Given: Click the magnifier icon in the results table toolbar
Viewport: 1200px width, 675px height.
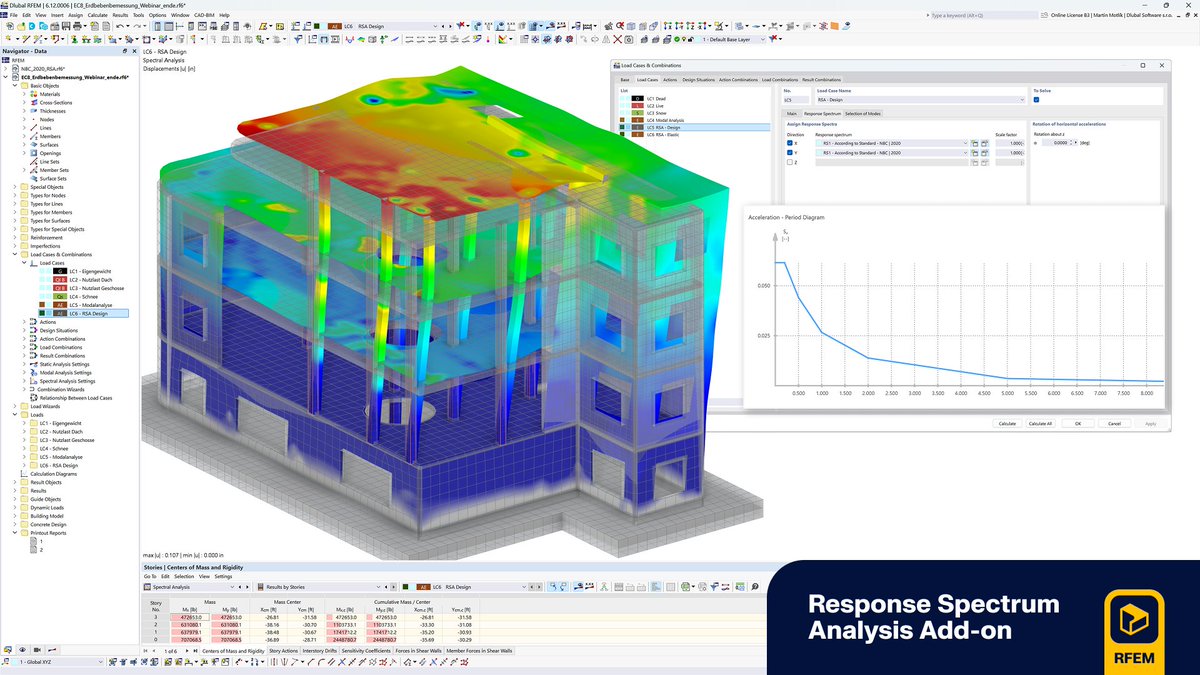Looking at the screenshot, I should coord(755,587).
